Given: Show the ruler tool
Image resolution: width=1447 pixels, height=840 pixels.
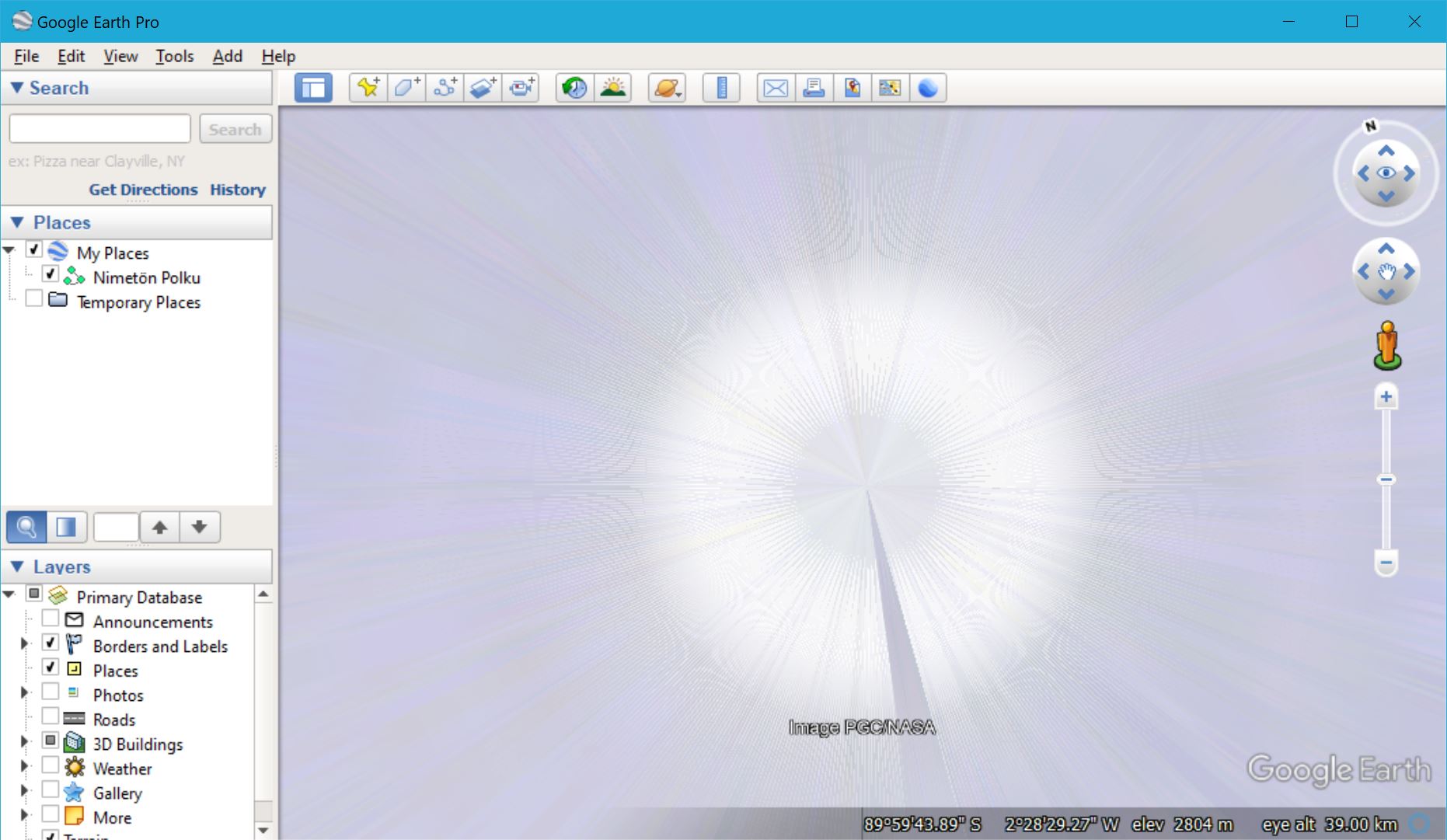Looking at the screenshot, I should pyautogui.click(x=722, y=88).
